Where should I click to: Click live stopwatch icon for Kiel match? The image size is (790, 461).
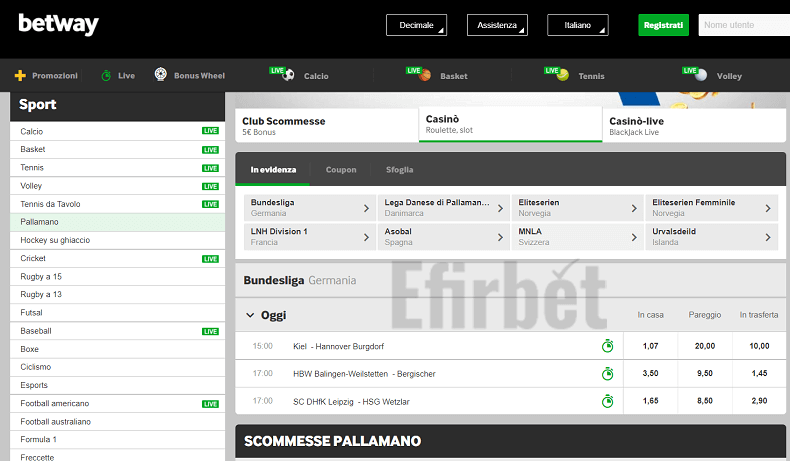tap(608, 346)
